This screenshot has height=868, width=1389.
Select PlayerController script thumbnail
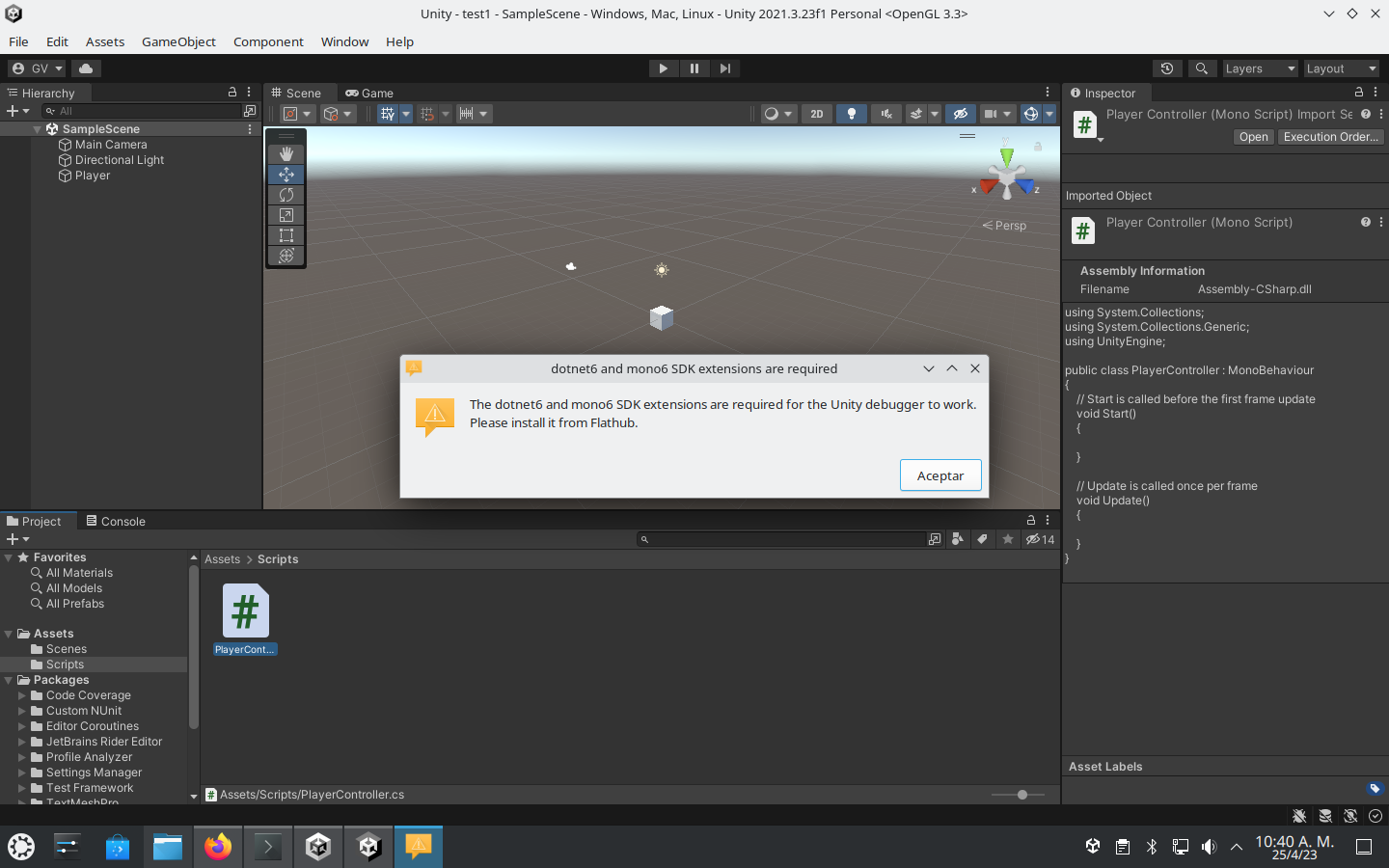pos(245,611)
